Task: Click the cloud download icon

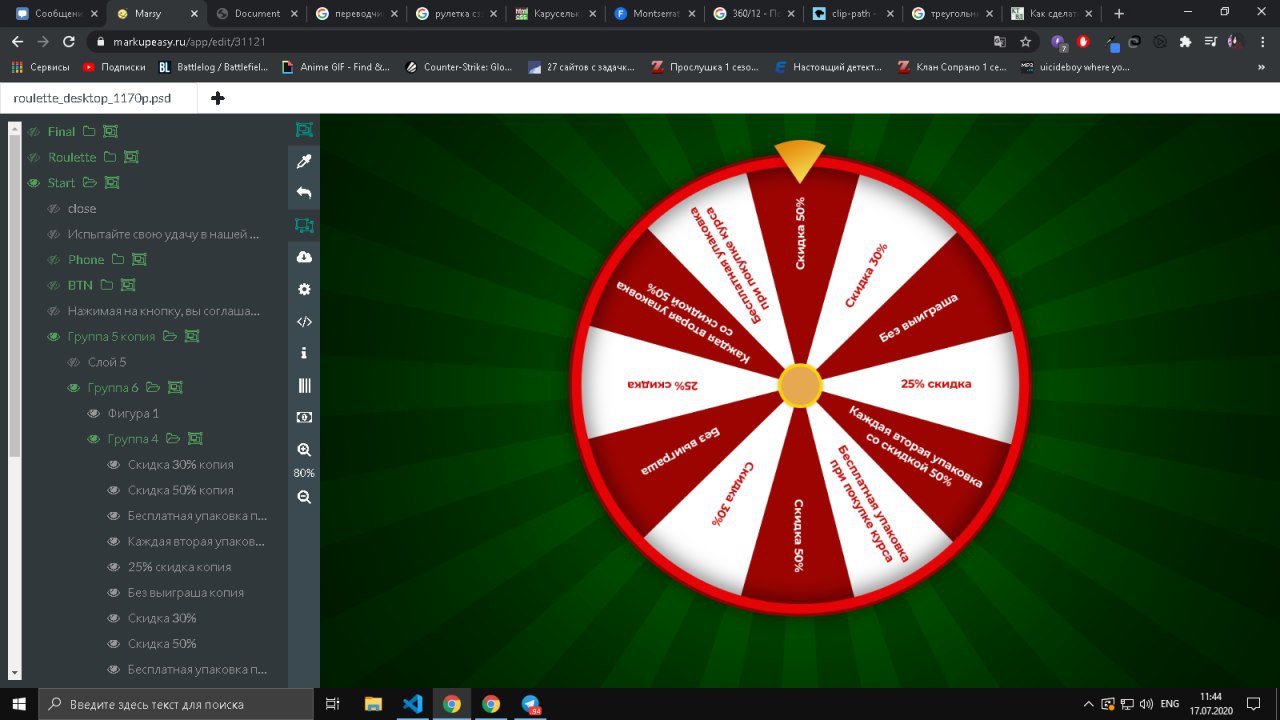Action: point(304,257)
